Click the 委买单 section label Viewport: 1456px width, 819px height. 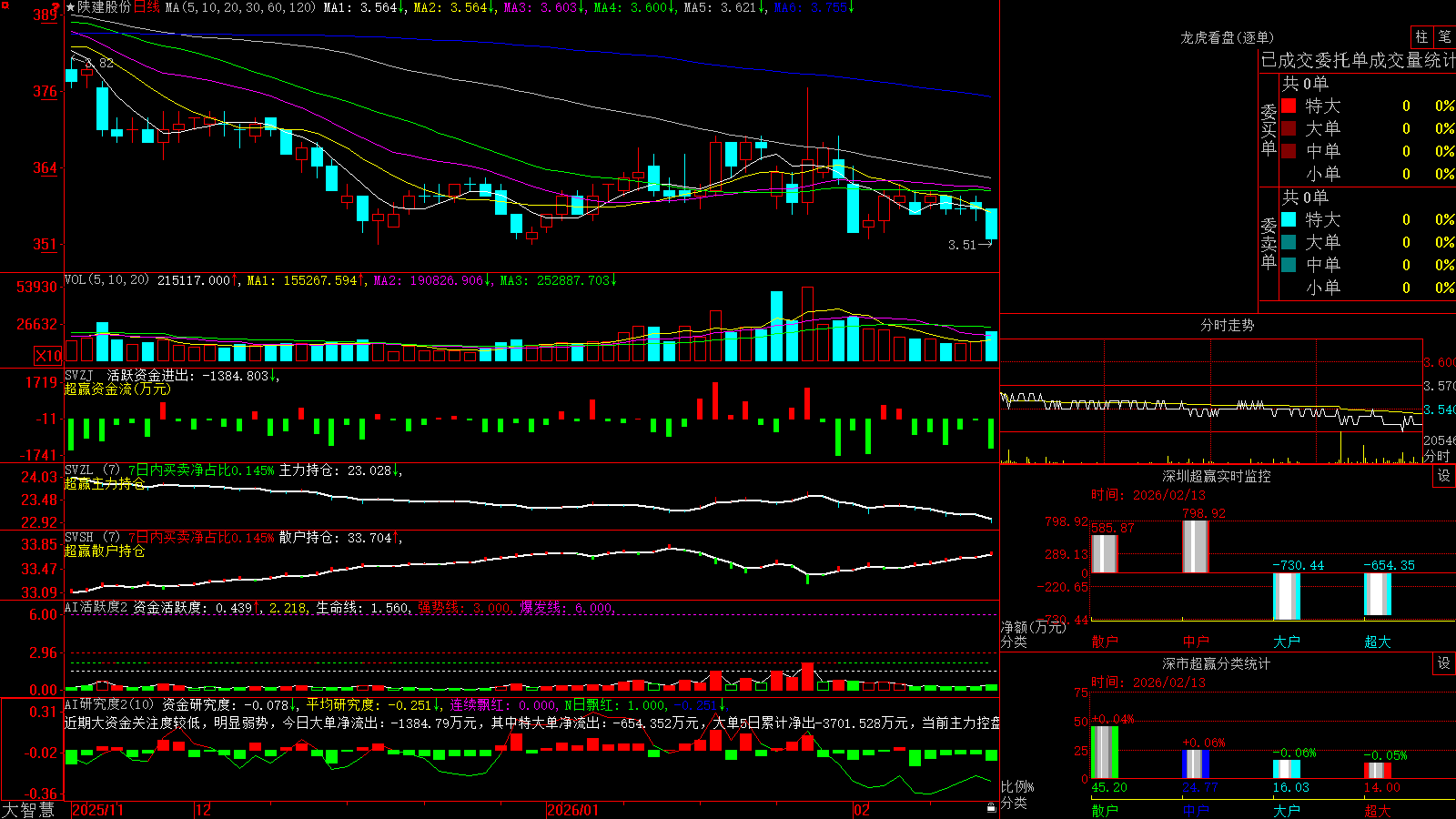[x=1269, y=129]
